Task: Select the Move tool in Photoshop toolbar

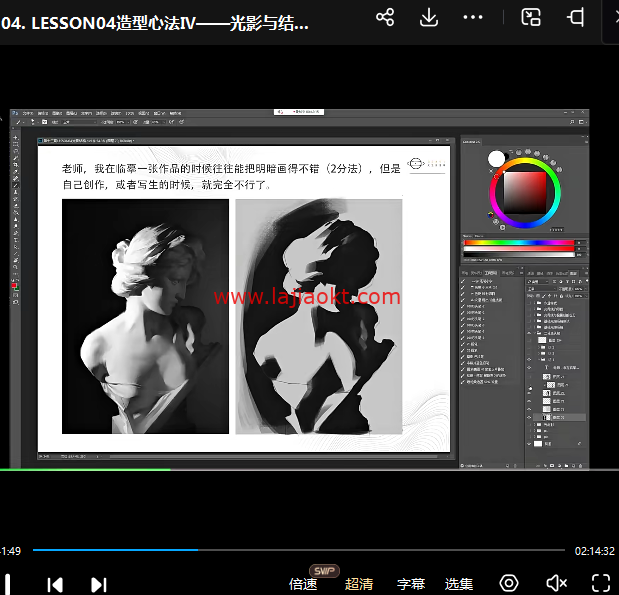Action: 16,138
